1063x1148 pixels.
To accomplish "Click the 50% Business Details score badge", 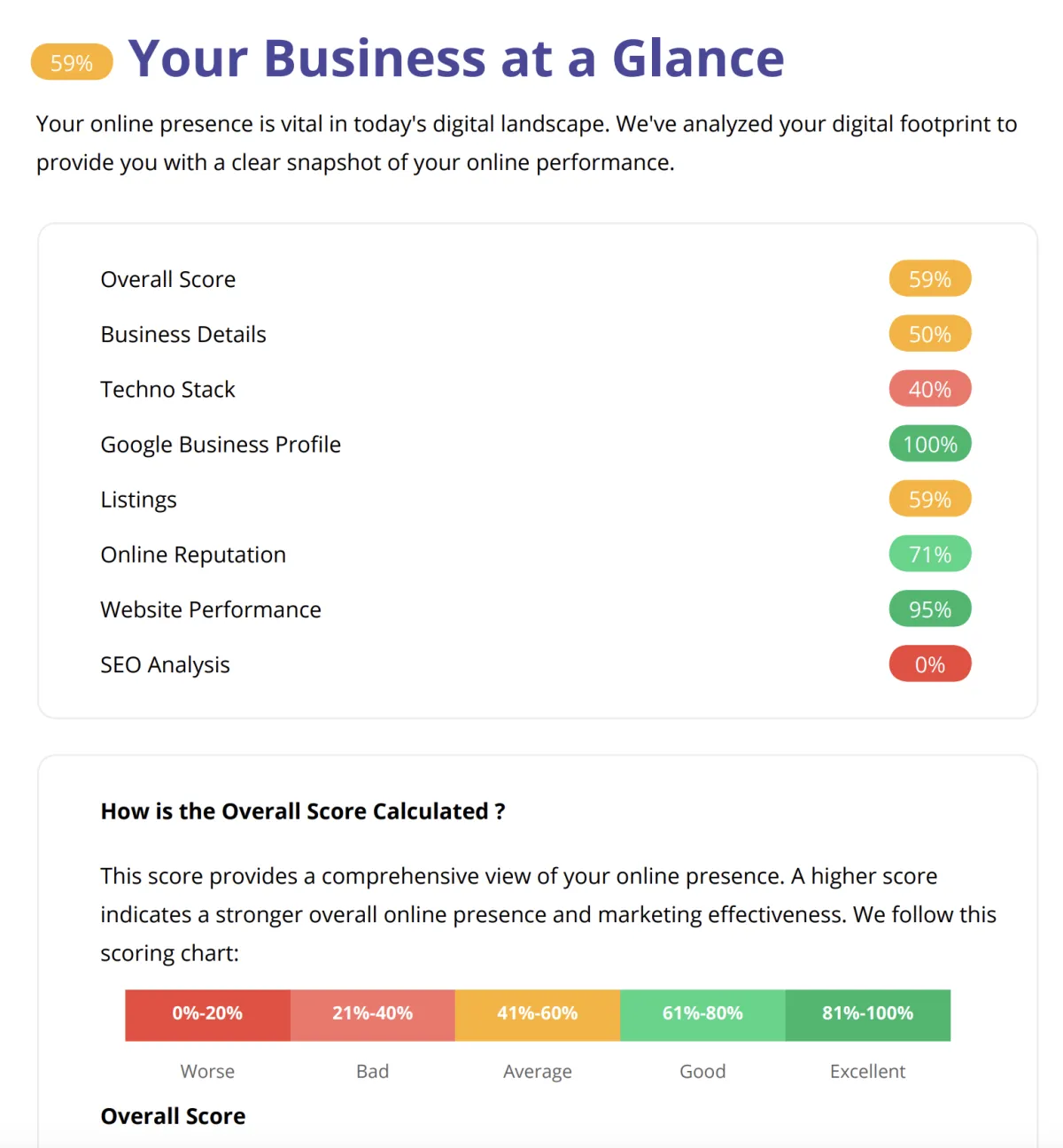I will (x=929, y=334).
